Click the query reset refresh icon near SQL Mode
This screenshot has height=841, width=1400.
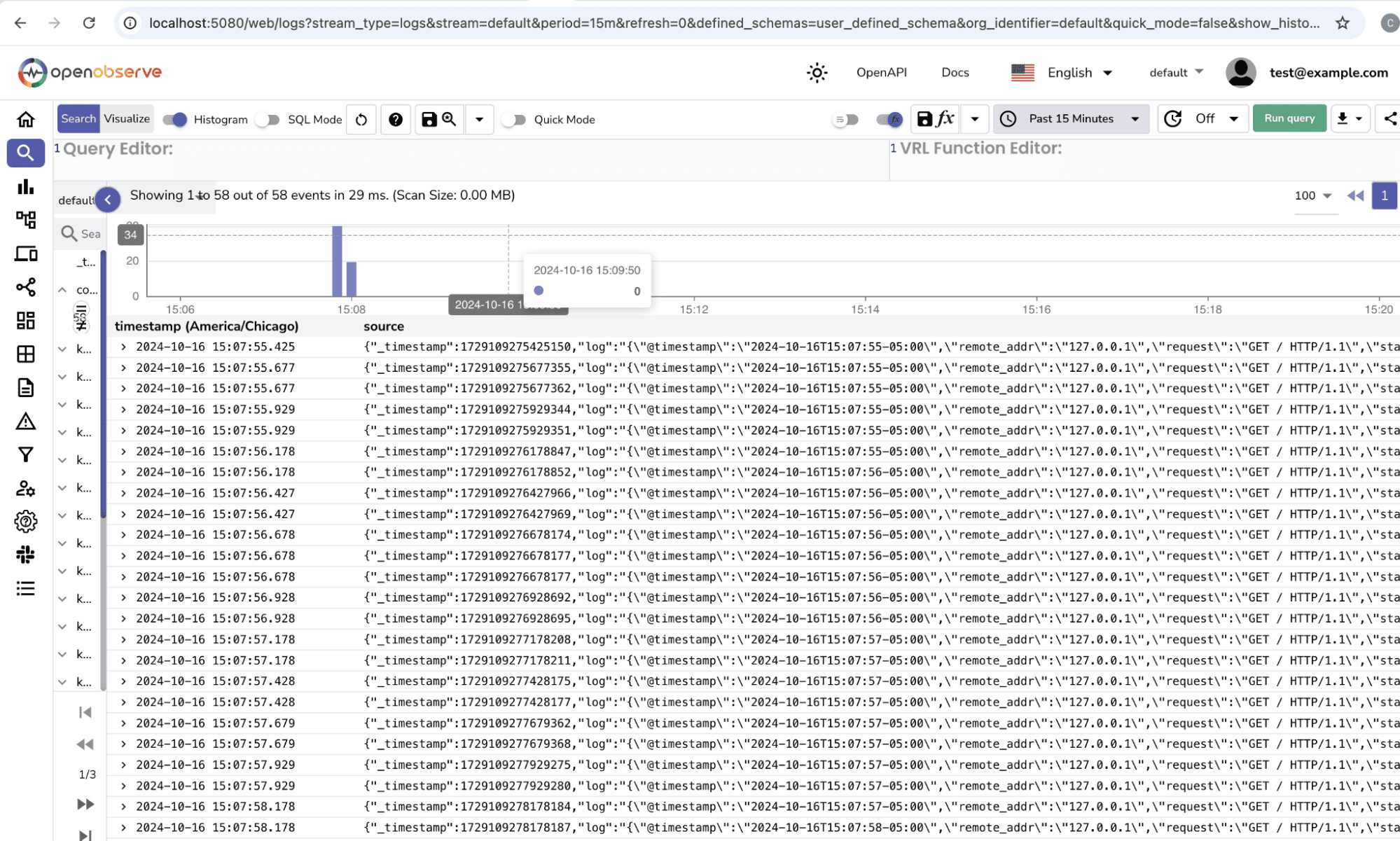point(361,119)
